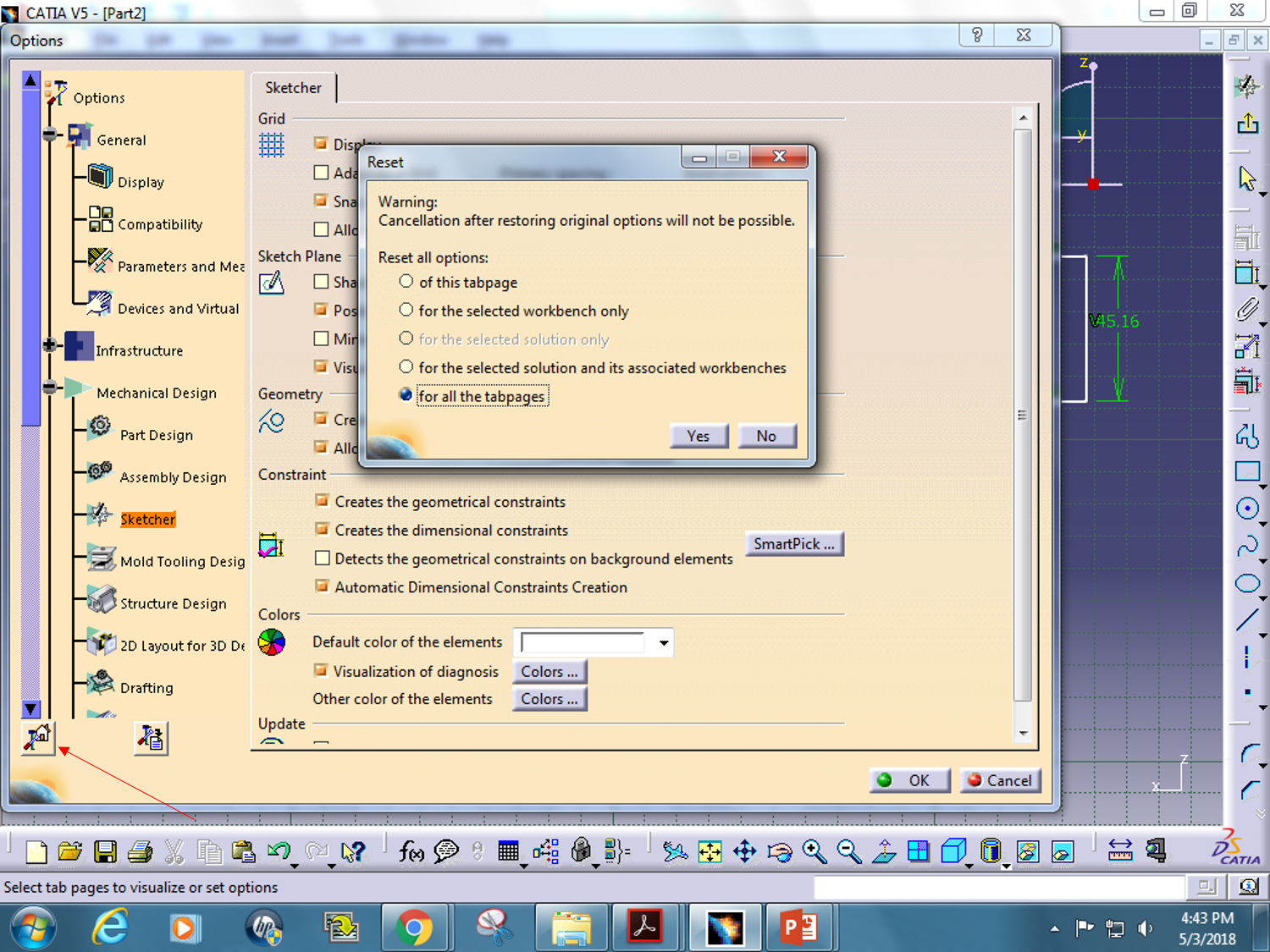
Task: Click the Measure tool icon on the bottom toolbar
Action: 1122,852
